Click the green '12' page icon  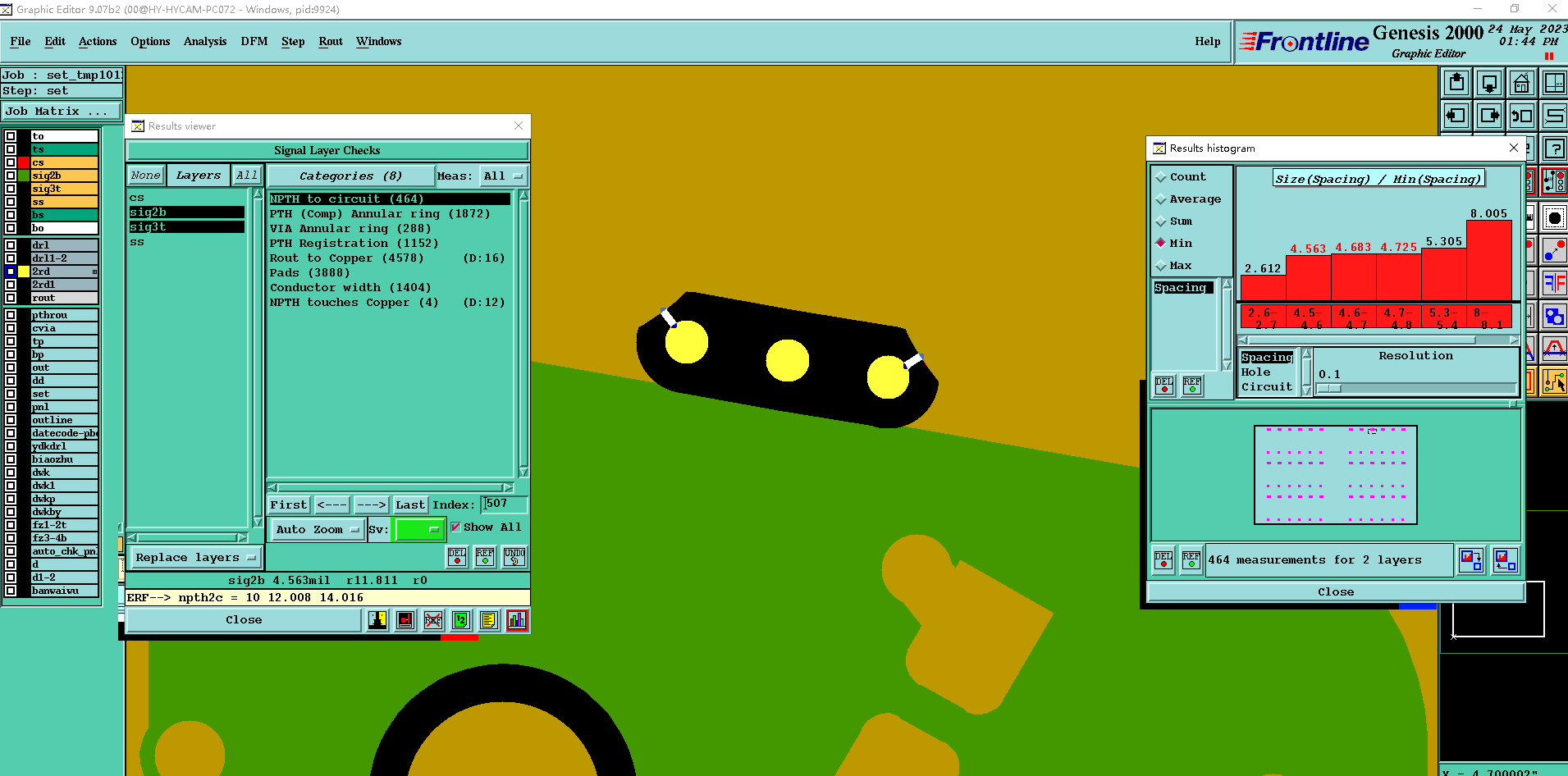tap(461, 620)
